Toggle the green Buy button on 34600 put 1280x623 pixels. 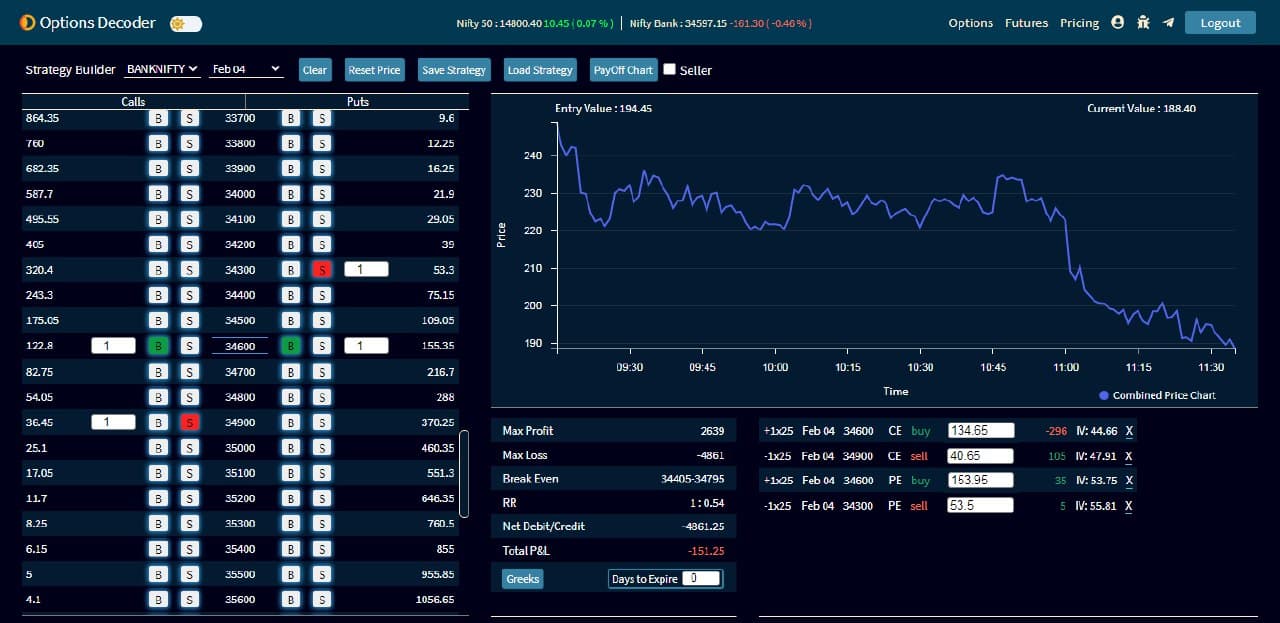290,345
